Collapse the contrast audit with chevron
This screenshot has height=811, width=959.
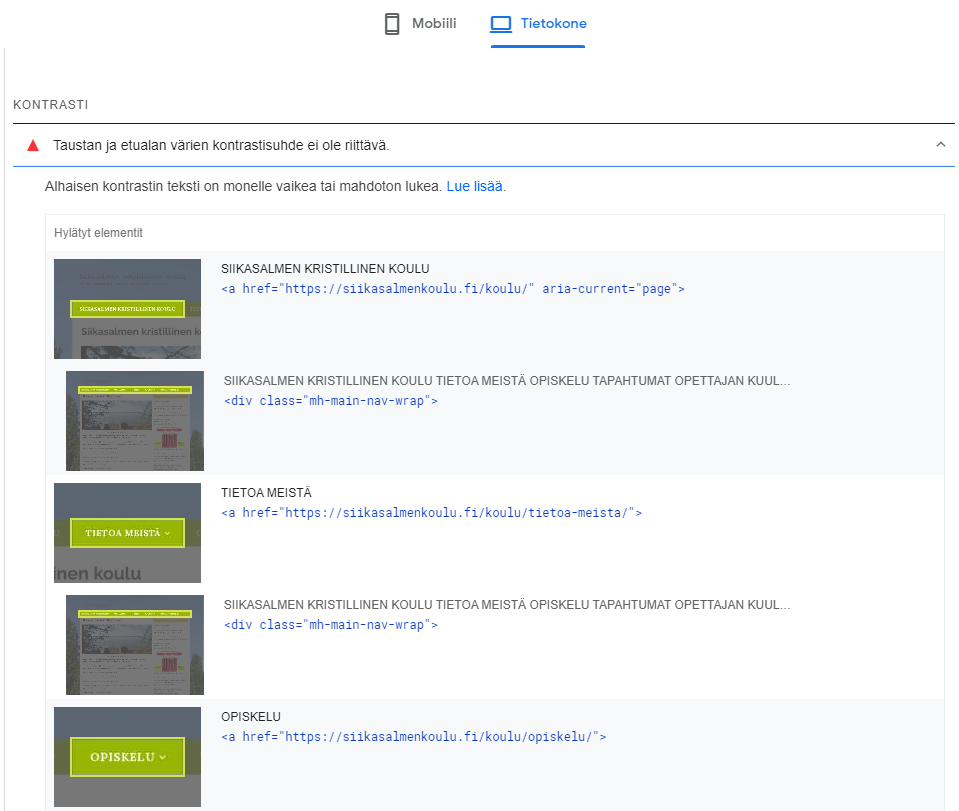tap(941, 145)
